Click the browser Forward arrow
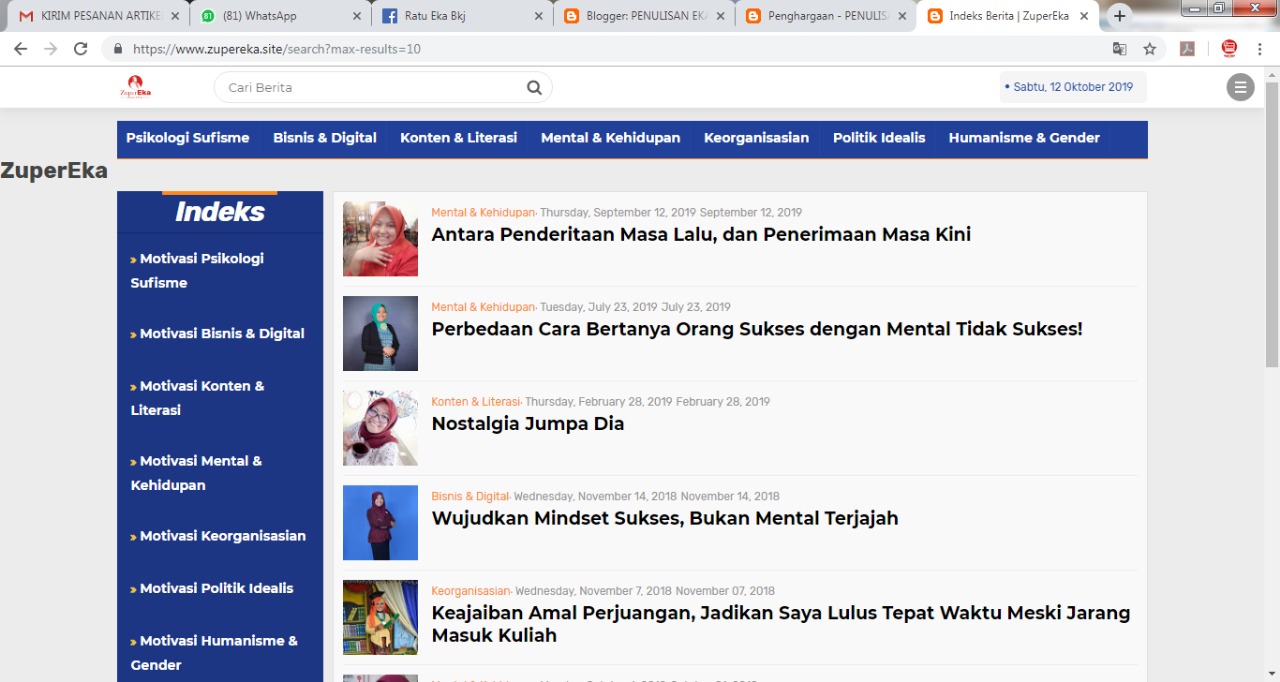The width and height of the screenshot is (1280, 682). pyautogui.click(x=50, y=48)
